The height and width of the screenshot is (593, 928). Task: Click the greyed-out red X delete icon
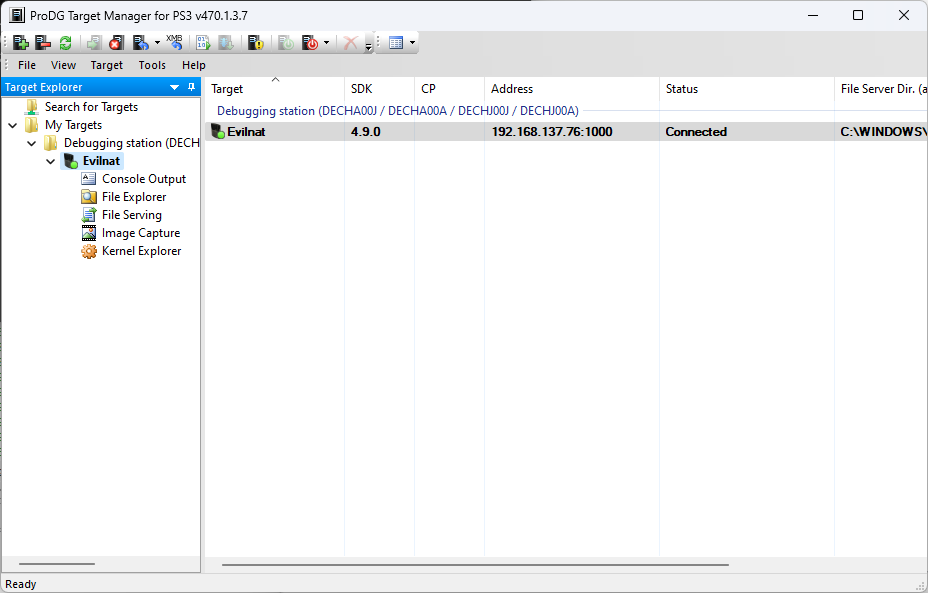click(351, 43)
